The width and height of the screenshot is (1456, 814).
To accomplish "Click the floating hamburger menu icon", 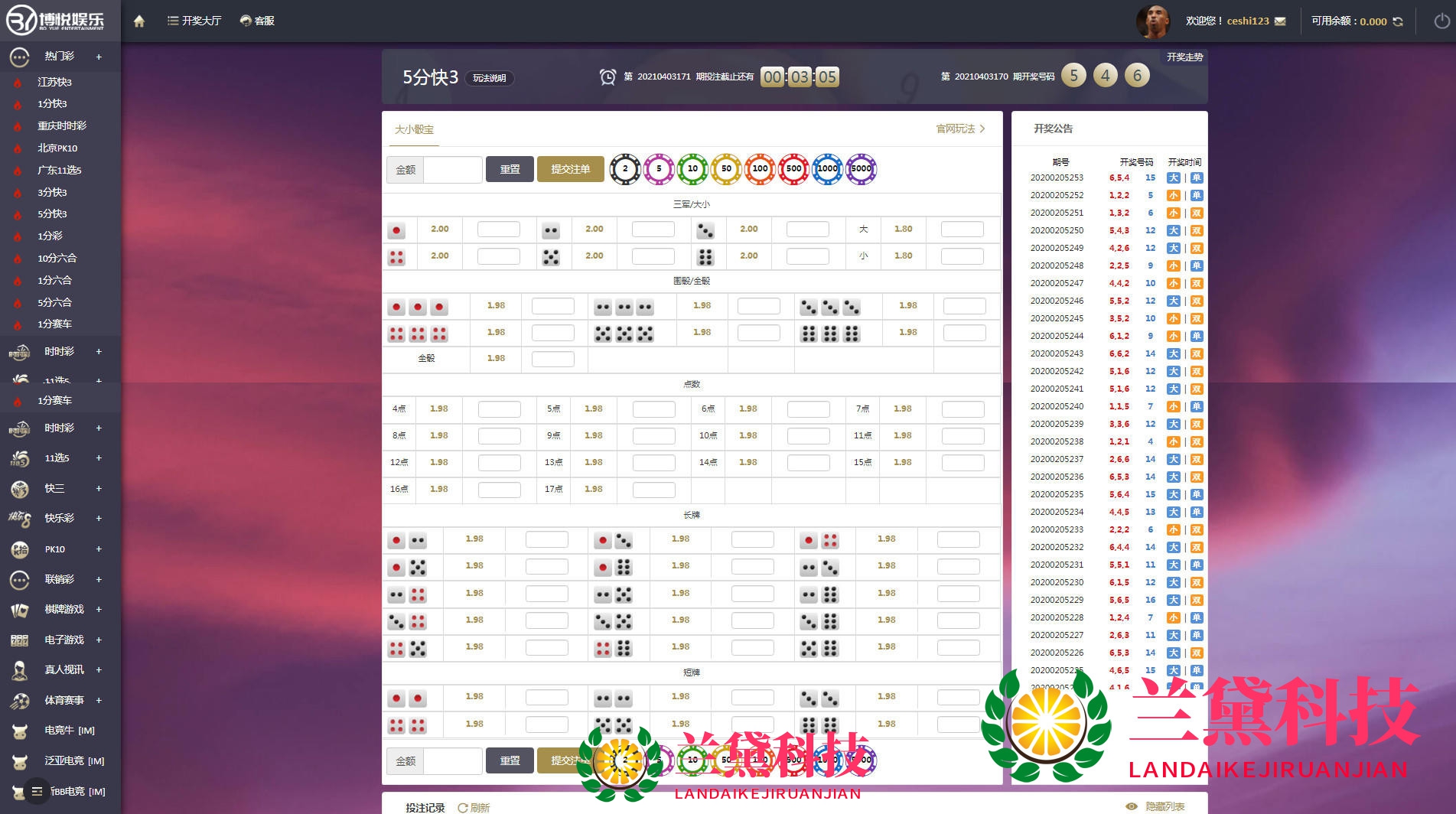I will (36, 791).
